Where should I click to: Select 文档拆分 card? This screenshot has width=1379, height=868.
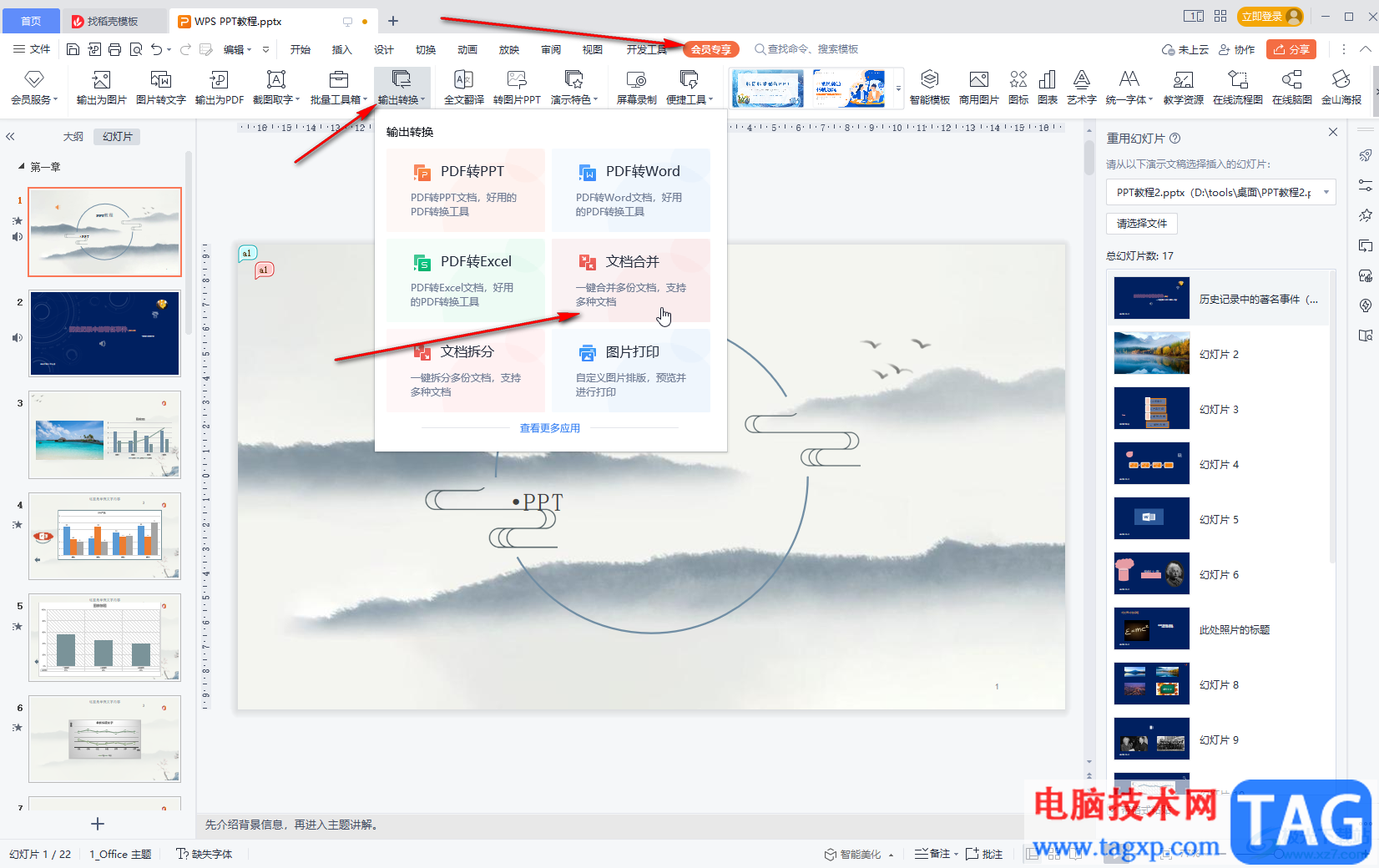(x=465, y=371)
